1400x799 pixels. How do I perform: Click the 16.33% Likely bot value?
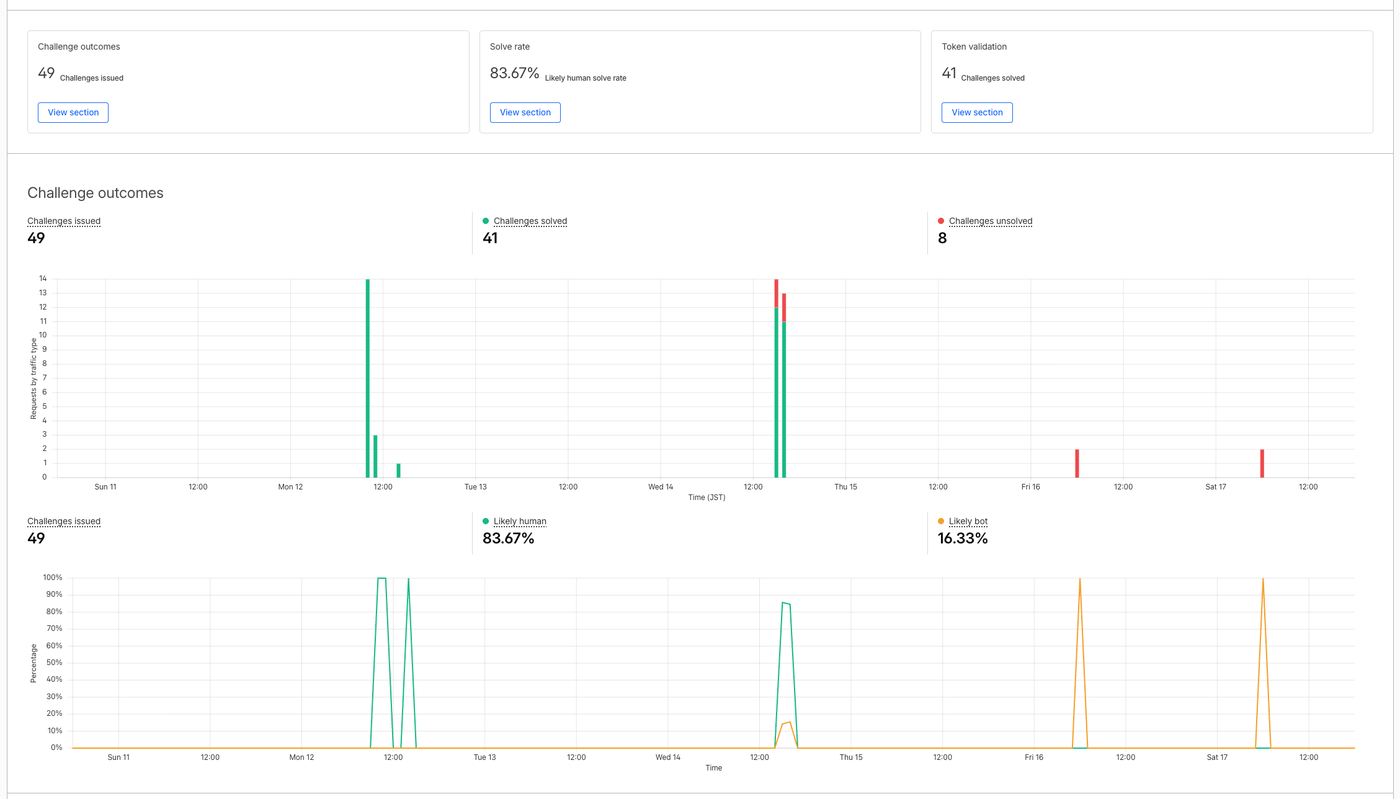click(x=963, y=538)
